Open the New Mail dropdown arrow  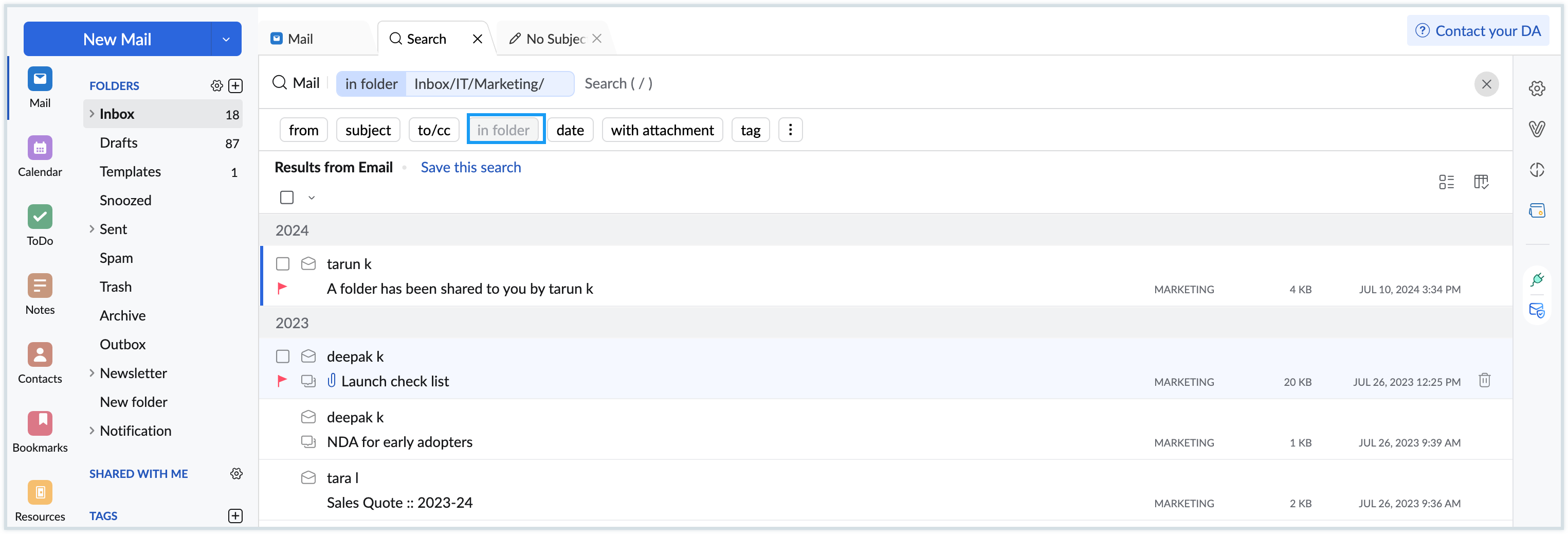pos(226,39)
